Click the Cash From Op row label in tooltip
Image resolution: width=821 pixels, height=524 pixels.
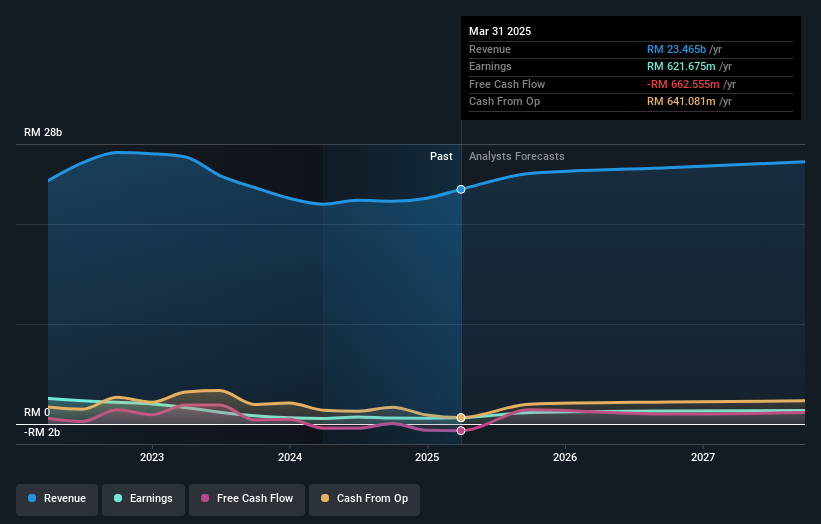point(504,102)
